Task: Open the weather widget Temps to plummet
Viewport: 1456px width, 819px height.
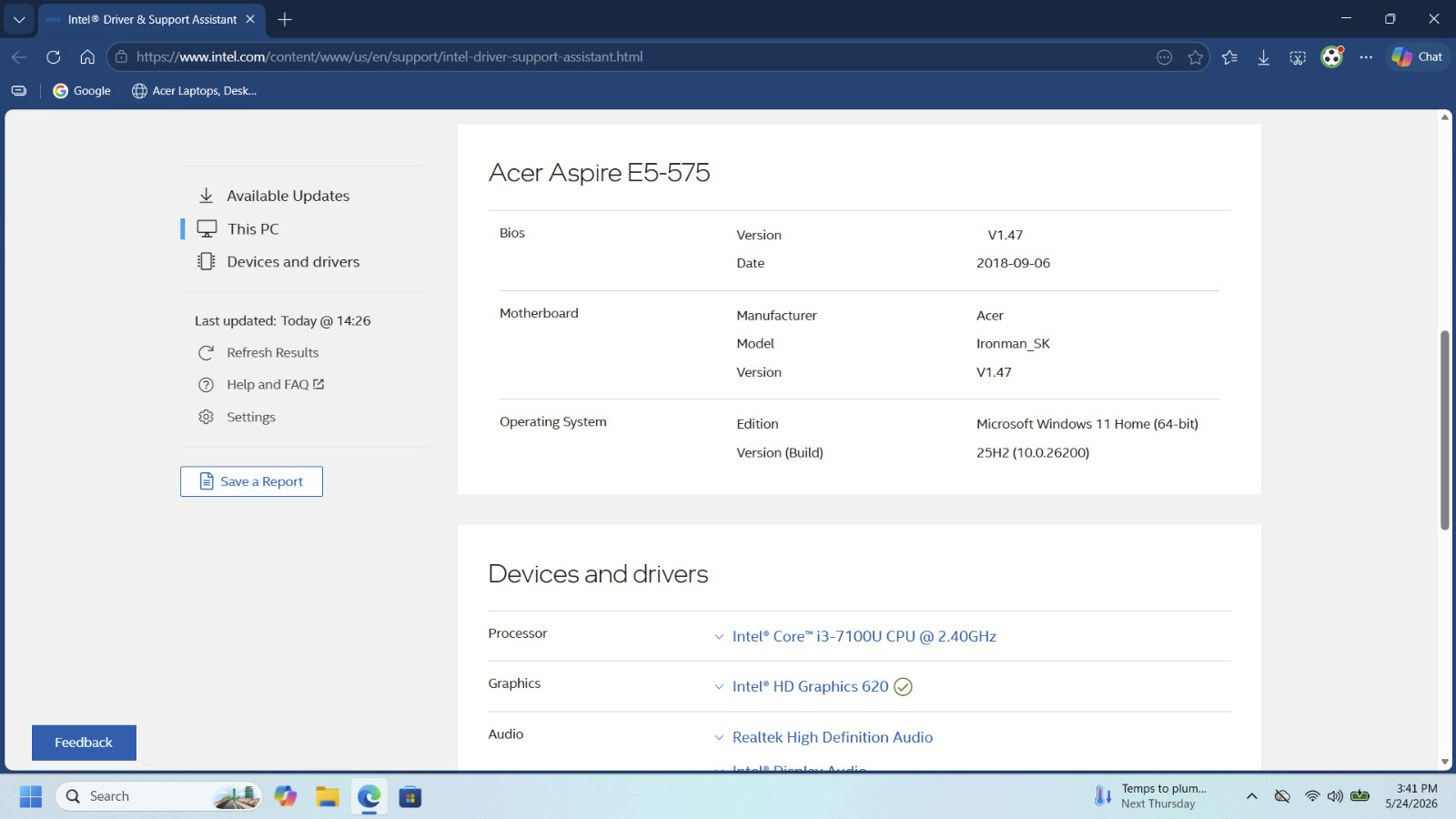Action: tap(1152, 797)
